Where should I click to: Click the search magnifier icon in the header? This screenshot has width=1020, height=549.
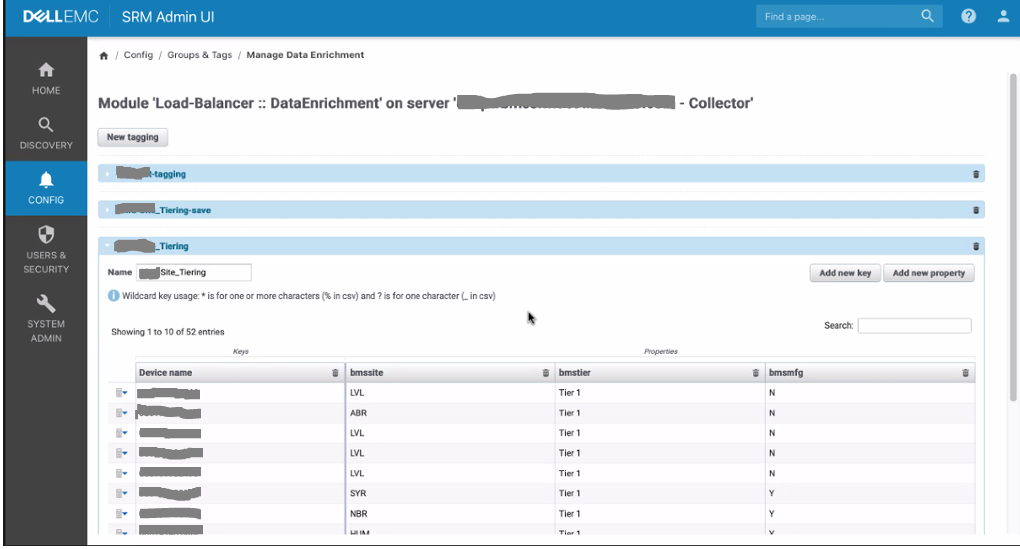pyautogui.click(x=927, y=17)
